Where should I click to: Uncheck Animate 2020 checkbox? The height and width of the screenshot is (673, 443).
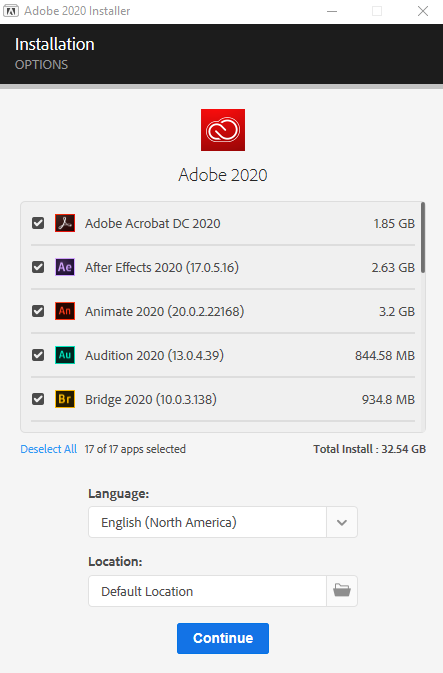tap(38, 311)
